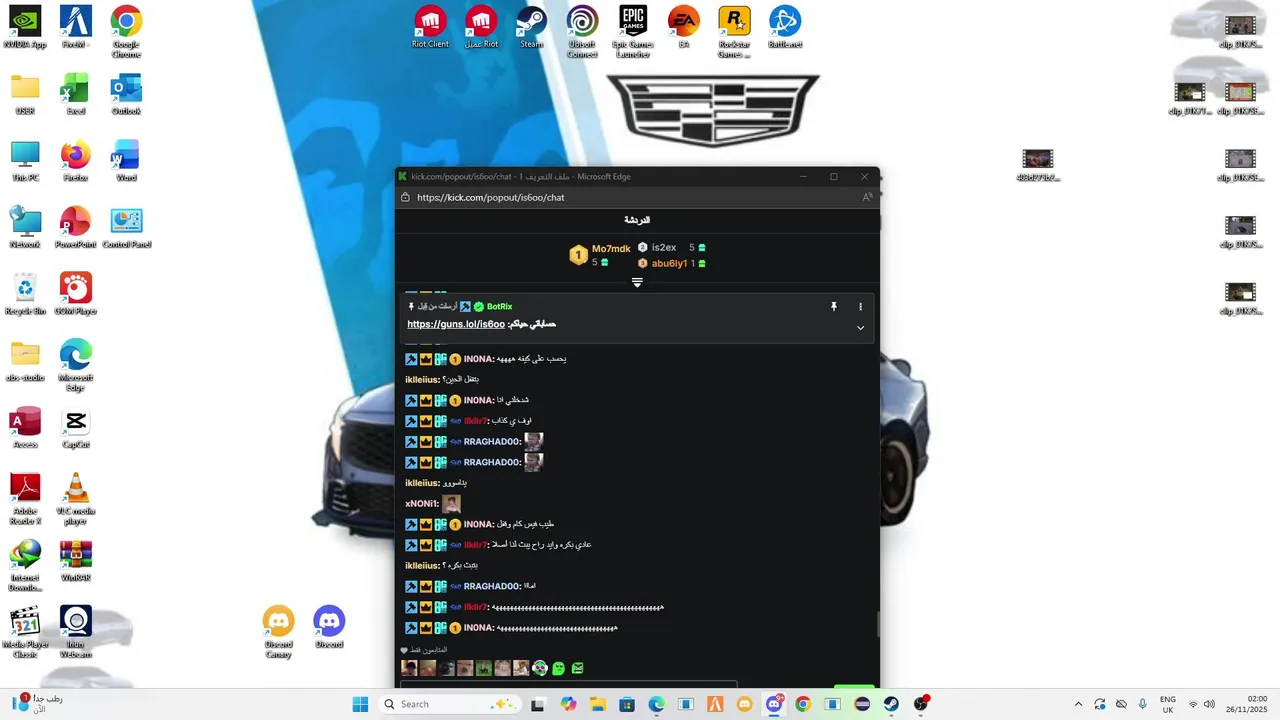Open BotRix pinned message three-dot options menu

860,307
